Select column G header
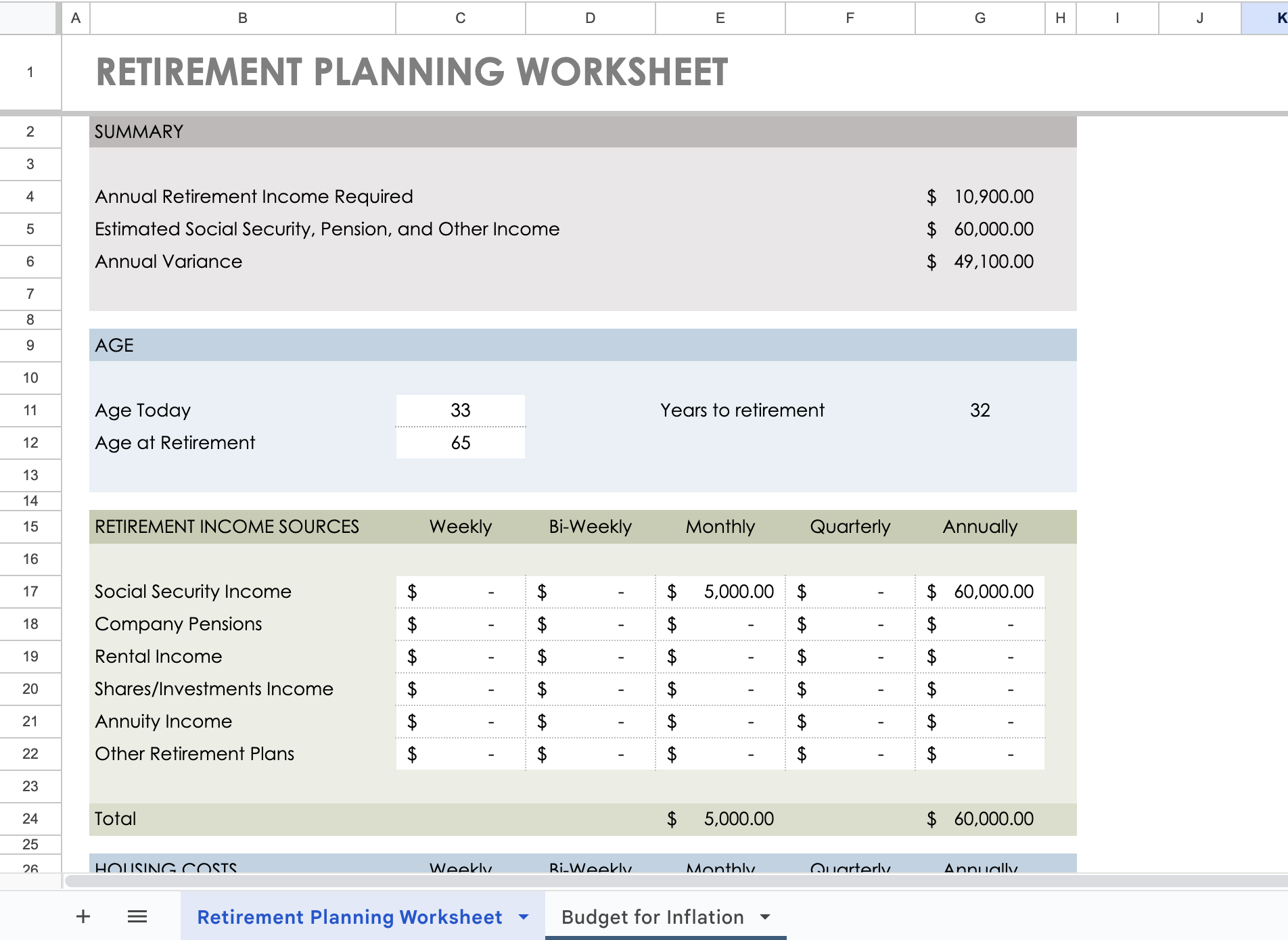 980,18
